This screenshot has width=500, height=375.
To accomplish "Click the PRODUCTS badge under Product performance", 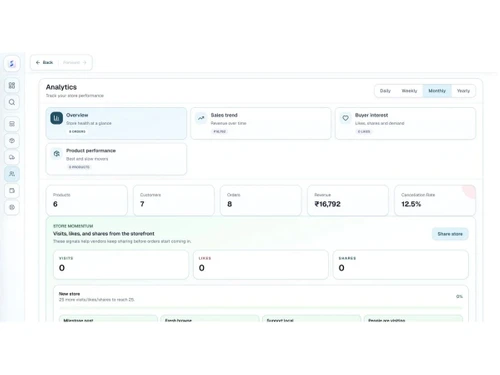I will (x=79, y=167).
